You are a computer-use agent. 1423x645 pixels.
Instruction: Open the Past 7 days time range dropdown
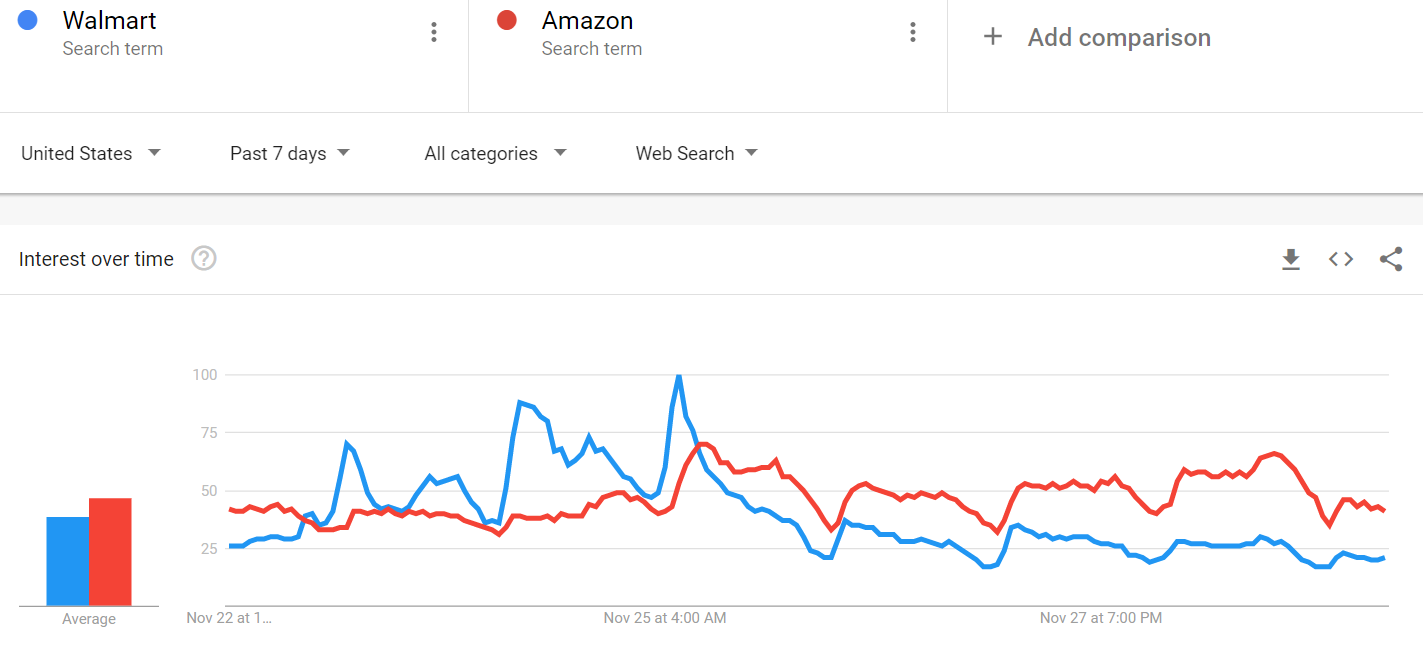[x=290, y=153]
